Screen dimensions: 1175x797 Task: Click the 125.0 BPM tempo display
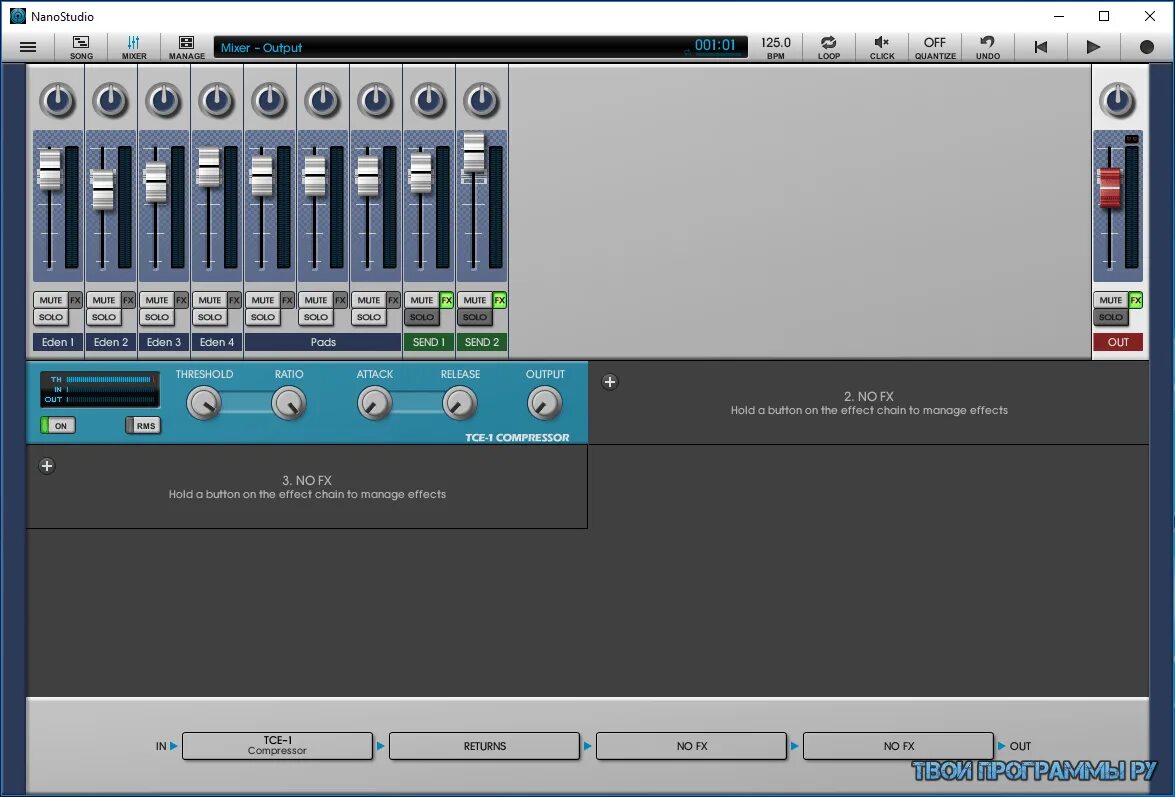click(776, 47)
